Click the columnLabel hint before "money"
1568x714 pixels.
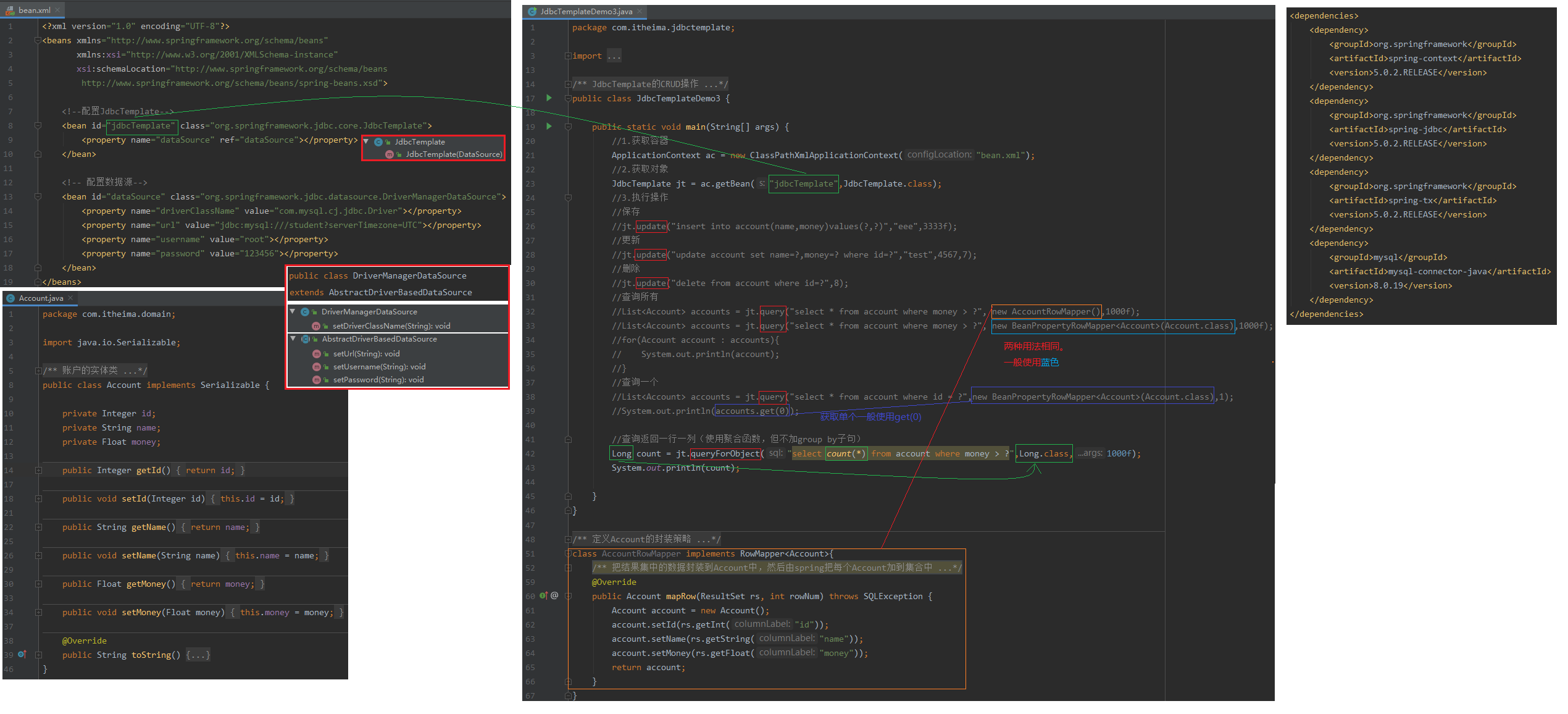pos(786,653)
